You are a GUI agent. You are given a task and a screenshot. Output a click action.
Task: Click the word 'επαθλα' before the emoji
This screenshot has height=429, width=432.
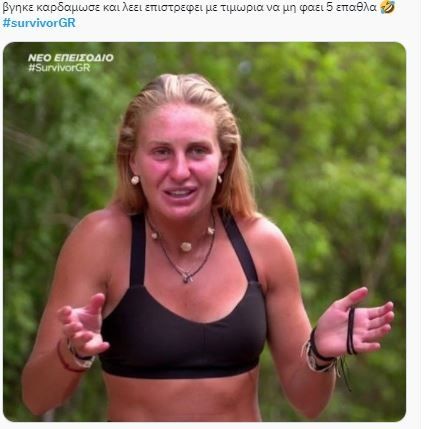[356, 8]
